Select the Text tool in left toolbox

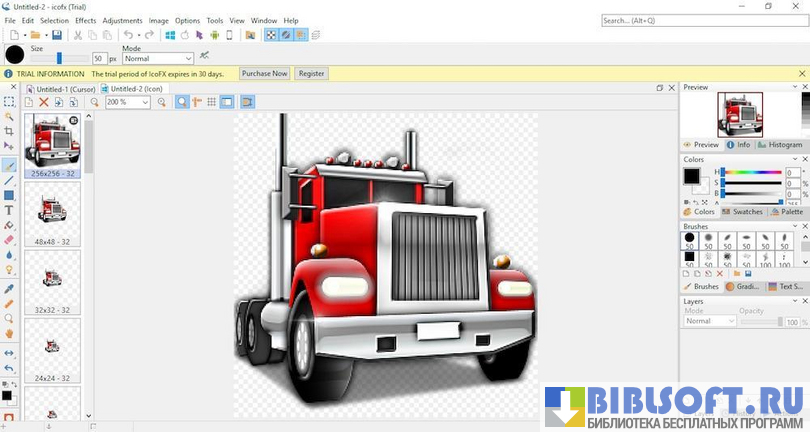[x=9, y=210]
